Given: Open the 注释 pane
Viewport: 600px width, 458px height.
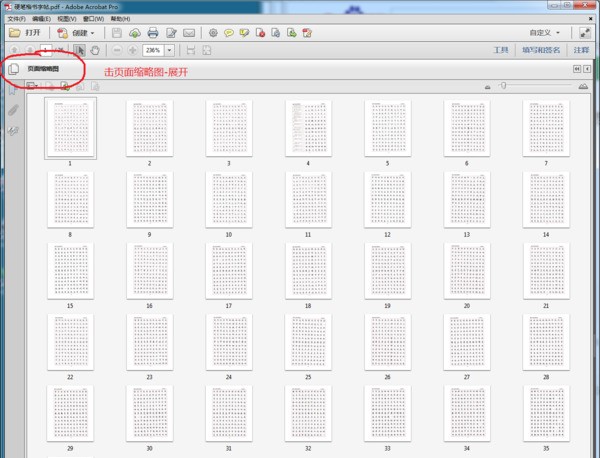Looking at the screenshot, I should click(580, 50).
